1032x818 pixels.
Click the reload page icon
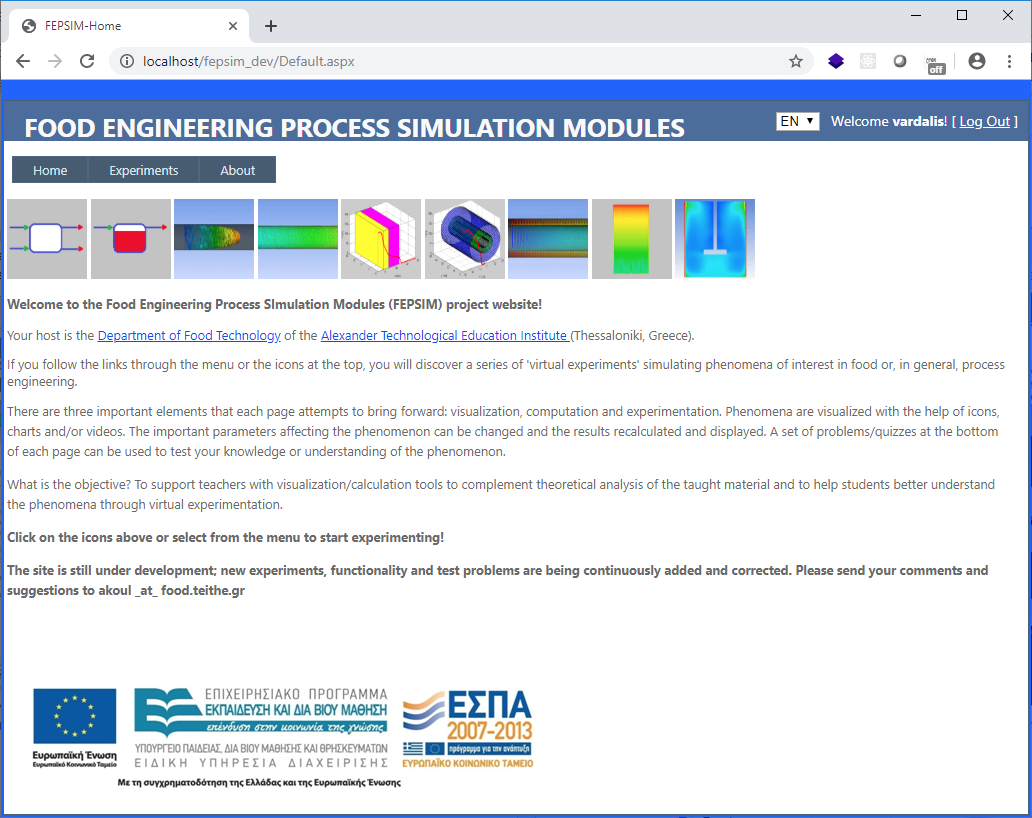pos(87,61)
